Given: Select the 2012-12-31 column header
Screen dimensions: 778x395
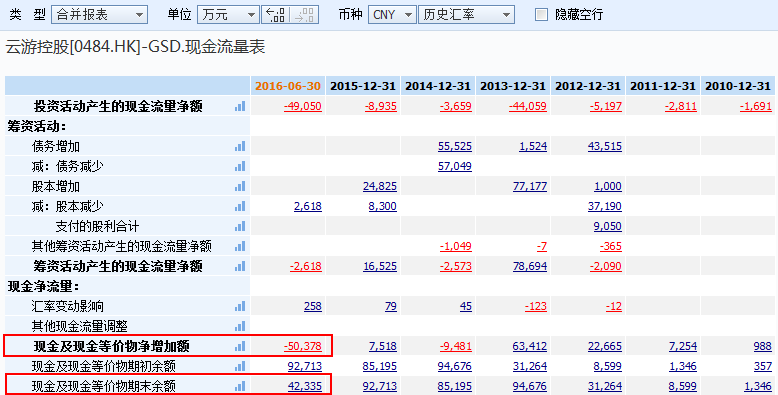Looking at the screenshot, I should [587, 86].
